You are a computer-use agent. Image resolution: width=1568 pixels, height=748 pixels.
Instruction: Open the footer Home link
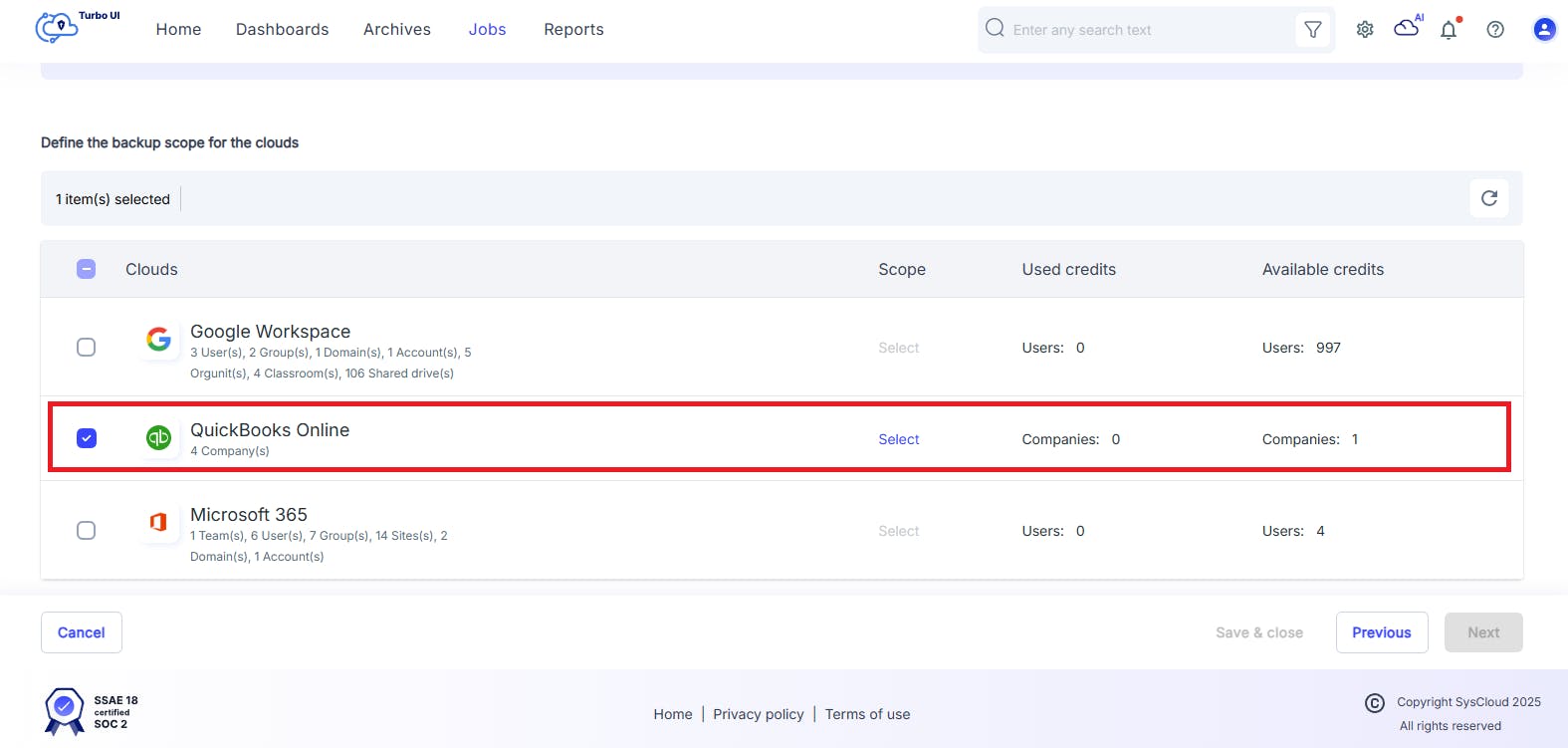(673, 714)
